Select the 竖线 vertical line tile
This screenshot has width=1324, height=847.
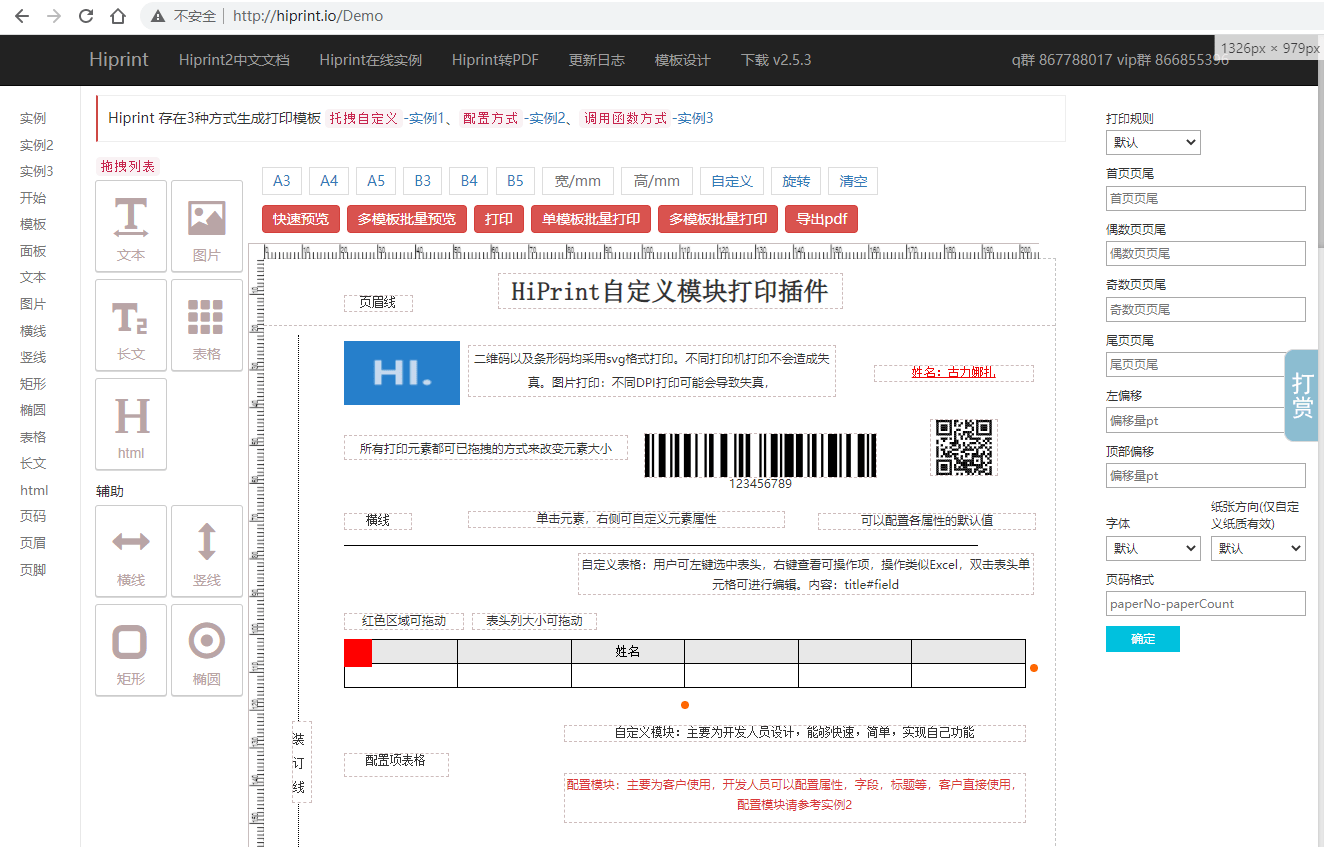pyautogui.click(x=207, y=551)
